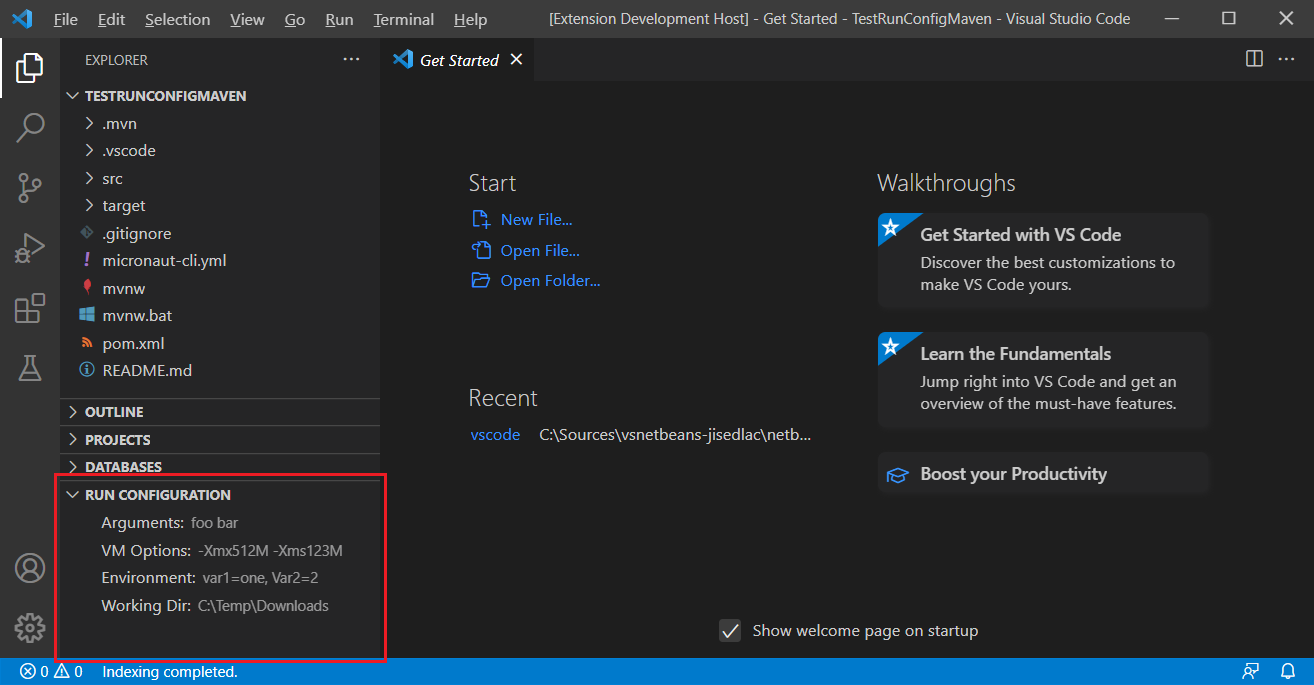
Task: Click the errors and warnings status indicator
Action: [x=51, y=672]
